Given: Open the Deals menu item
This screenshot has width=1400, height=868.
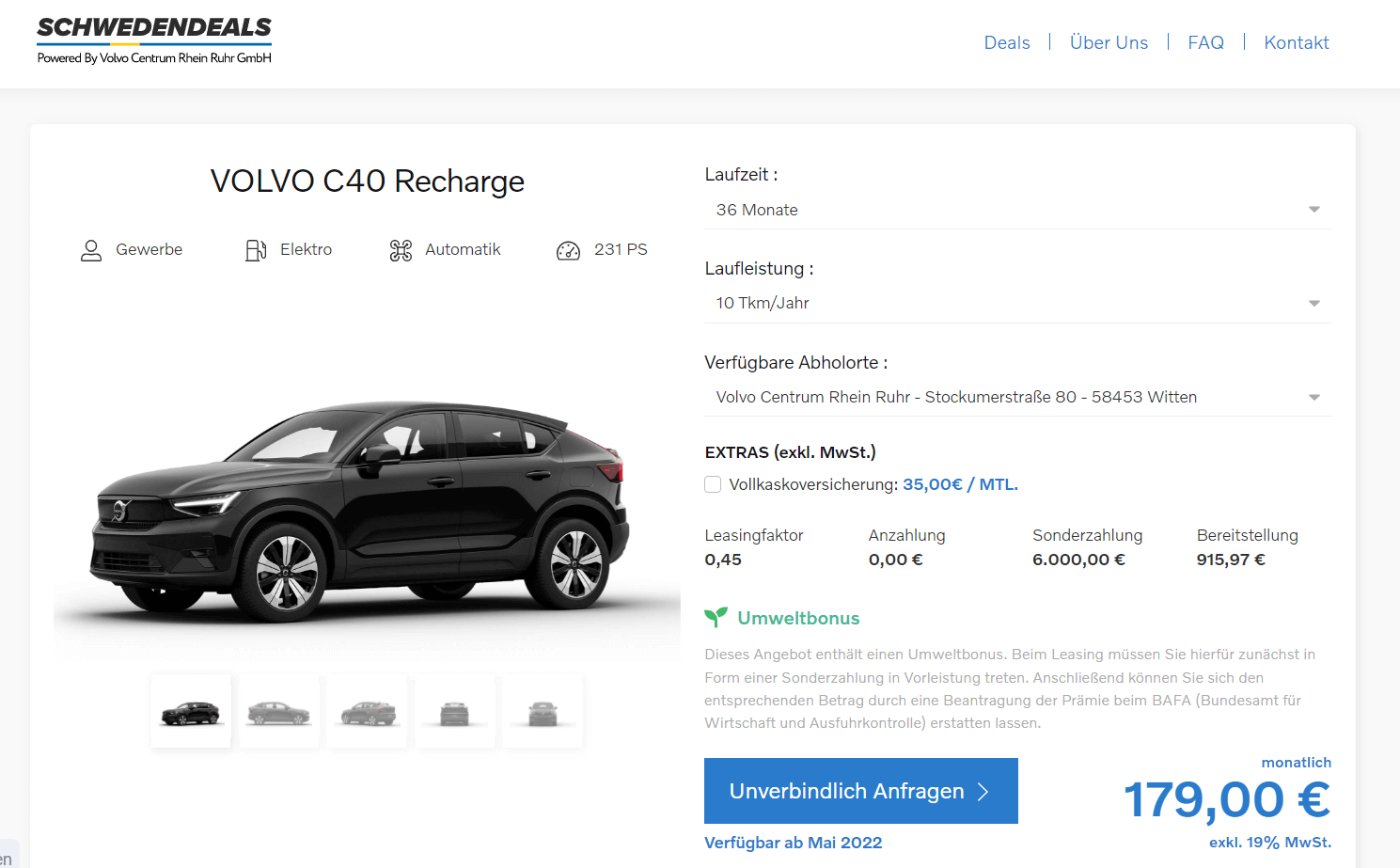Looking at the screenshot, I should click(1007, 42).
